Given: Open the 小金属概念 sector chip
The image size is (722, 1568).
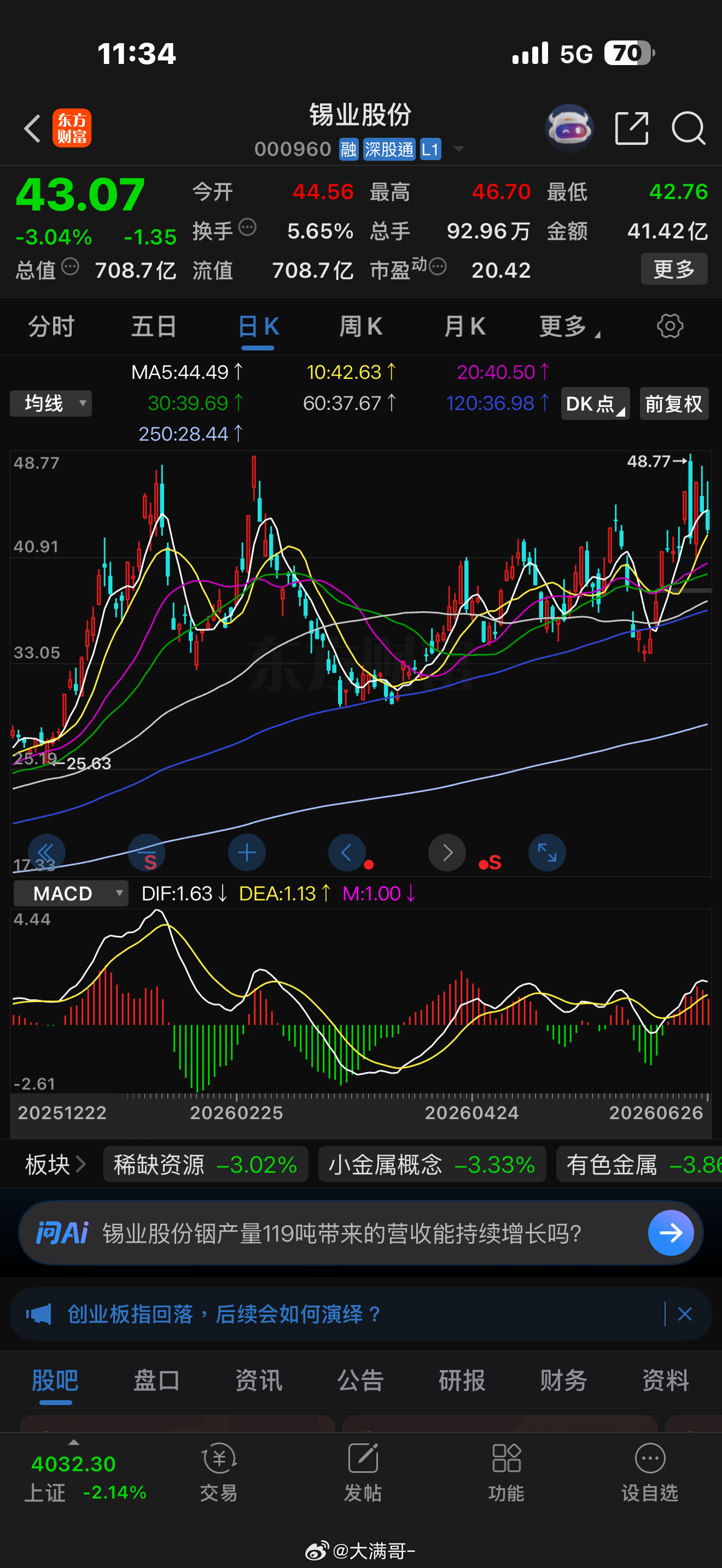Looking at the screenshot, I should tap(432, 1165).
